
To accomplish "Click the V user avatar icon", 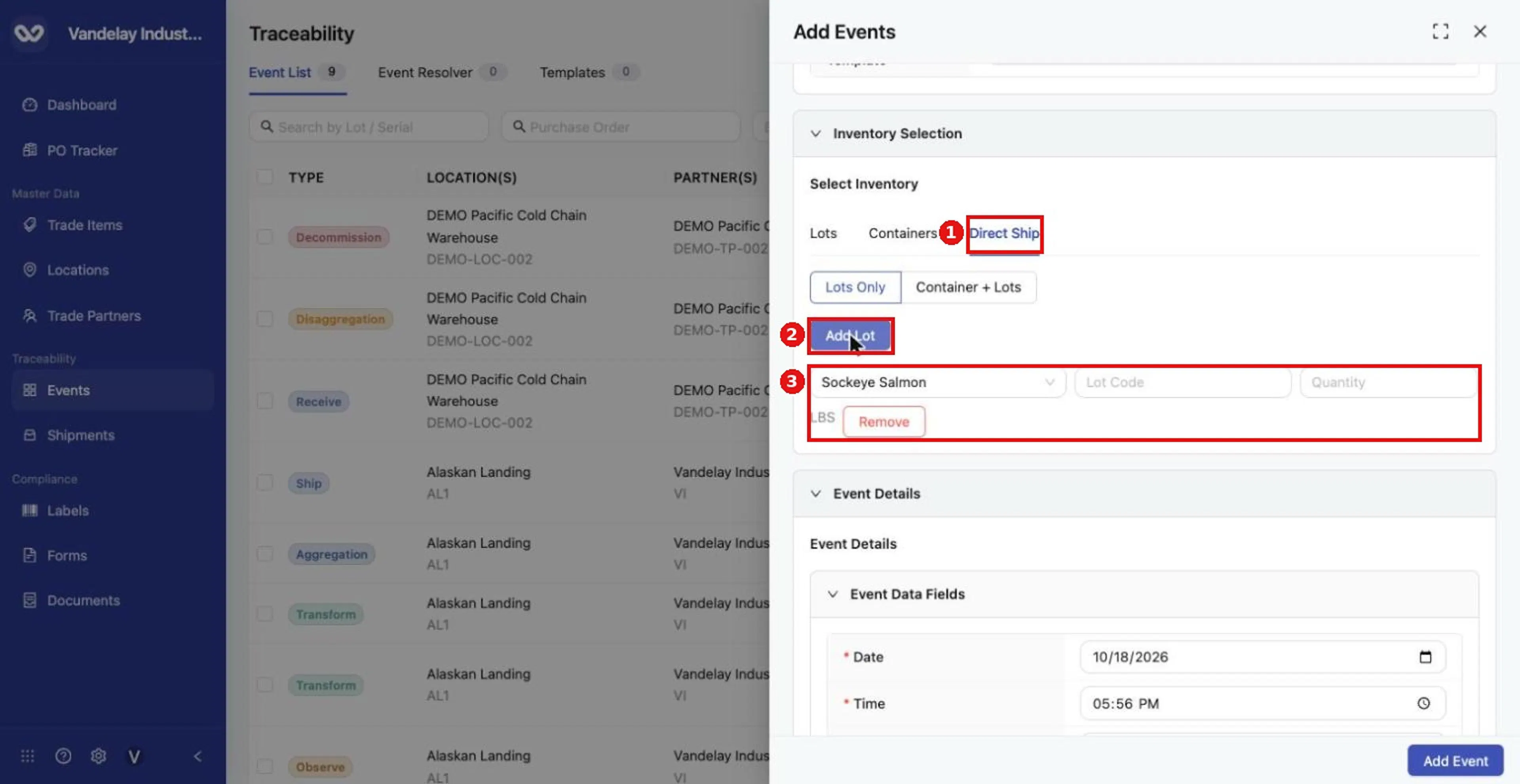I will [134, 756].
